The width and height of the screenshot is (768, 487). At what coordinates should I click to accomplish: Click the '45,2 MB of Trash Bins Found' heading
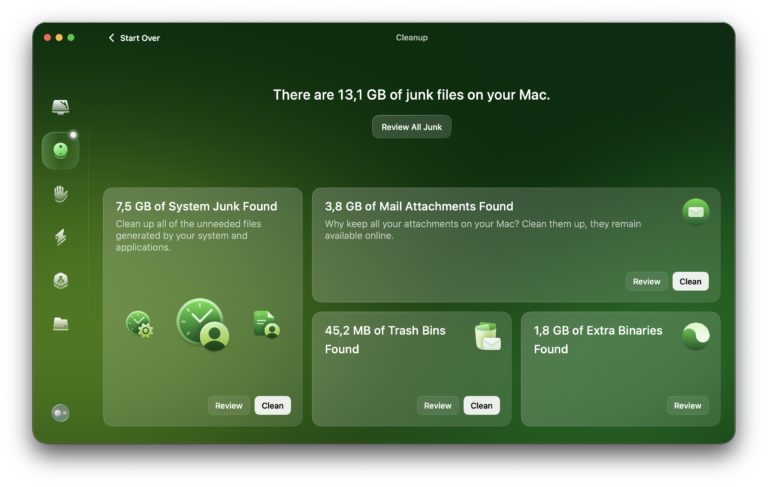click(385, 340)
